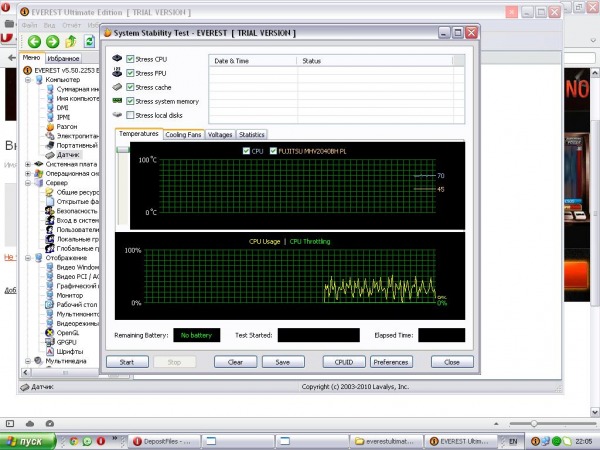The image size is (600, 450).
Task: Uncheck the Stress FPU checkbox
Action: [130, 73]
